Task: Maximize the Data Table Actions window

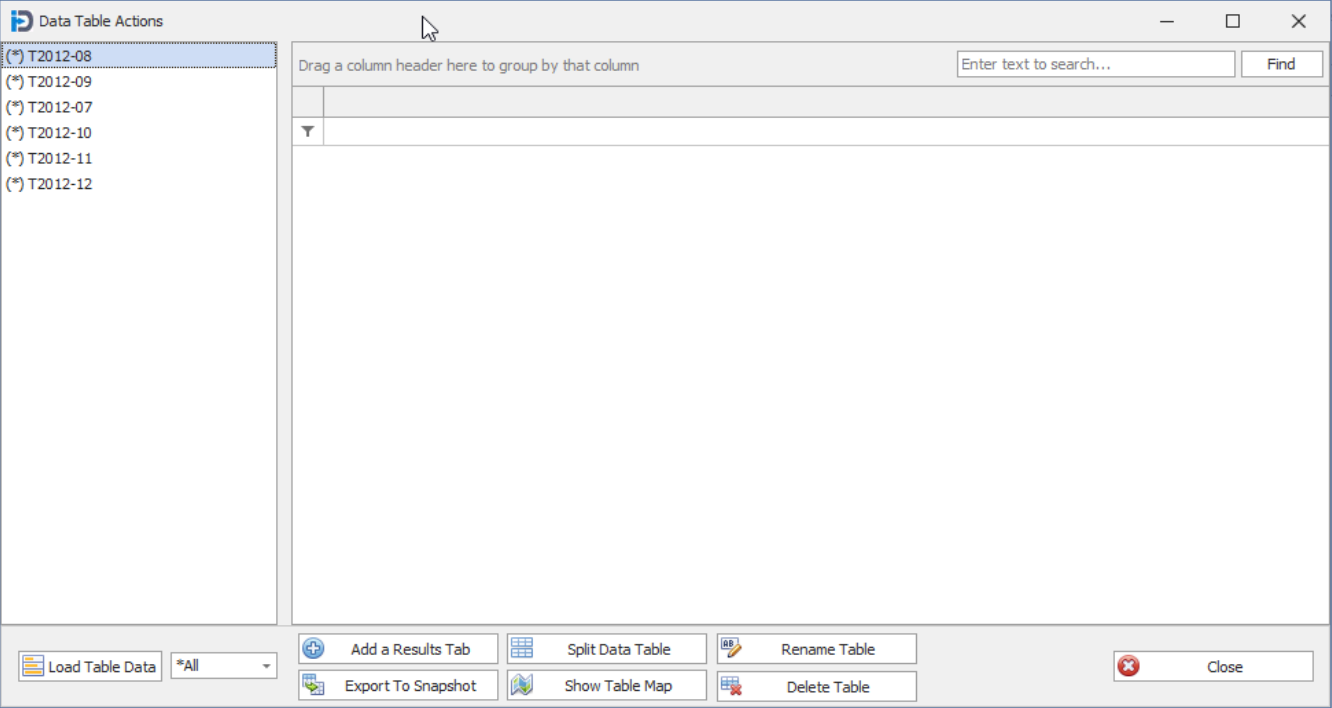Action: point(1233,21)
